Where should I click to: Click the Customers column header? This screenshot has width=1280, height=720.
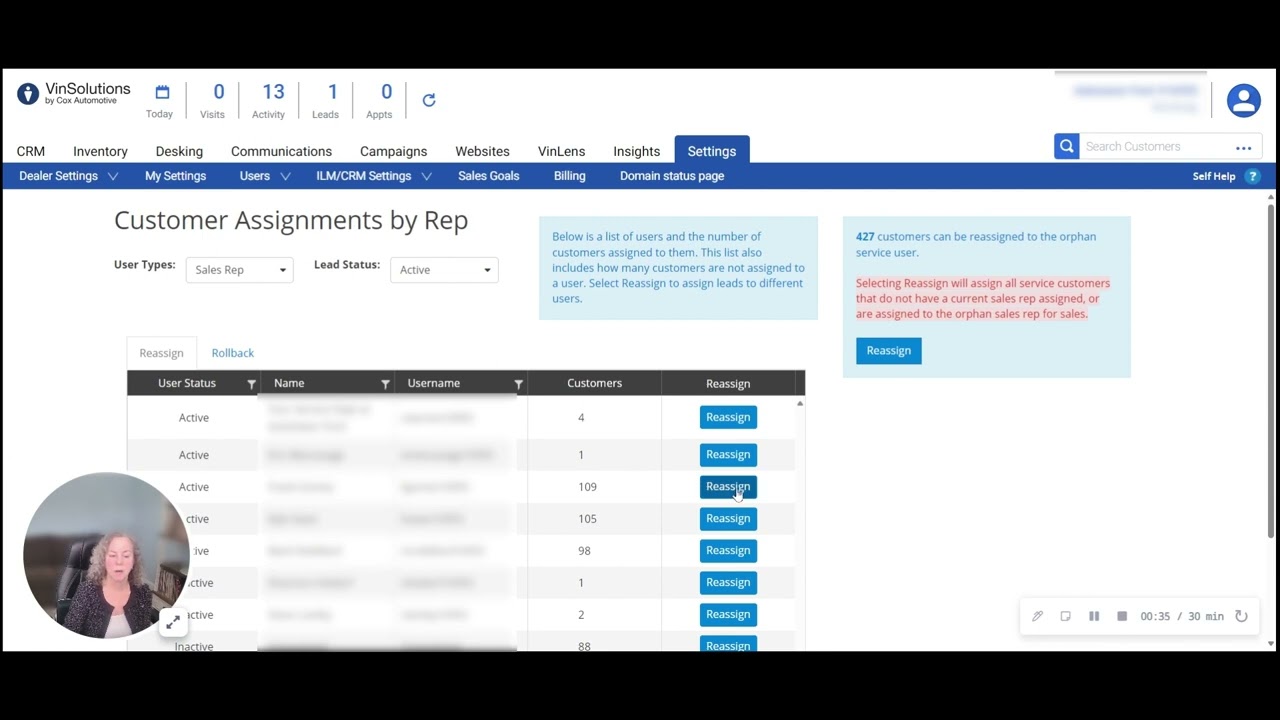594,384
